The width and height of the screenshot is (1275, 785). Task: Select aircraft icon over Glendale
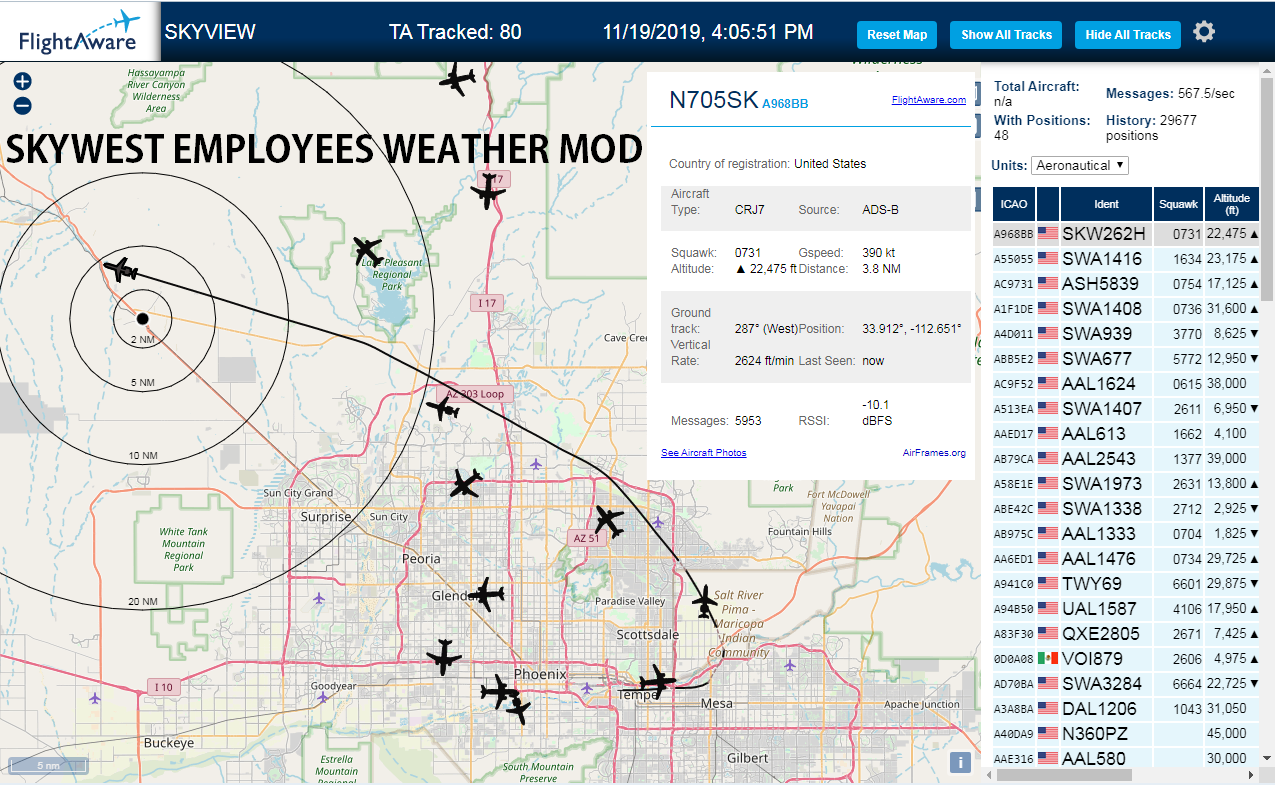[x=486, y=595]
